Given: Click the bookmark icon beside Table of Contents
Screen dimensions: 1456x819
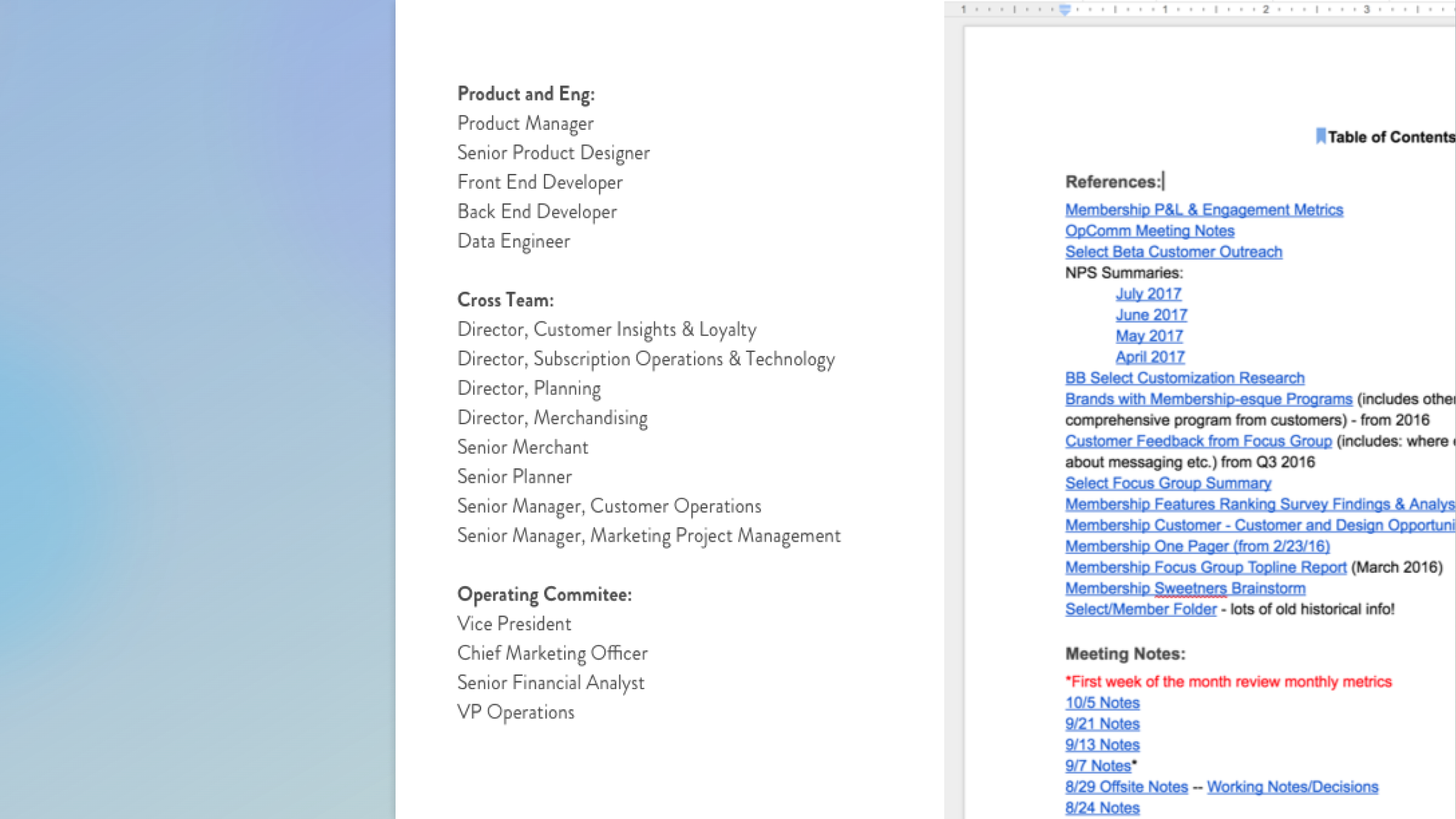Looking at the screenshot, I should tap(1320, 136).
